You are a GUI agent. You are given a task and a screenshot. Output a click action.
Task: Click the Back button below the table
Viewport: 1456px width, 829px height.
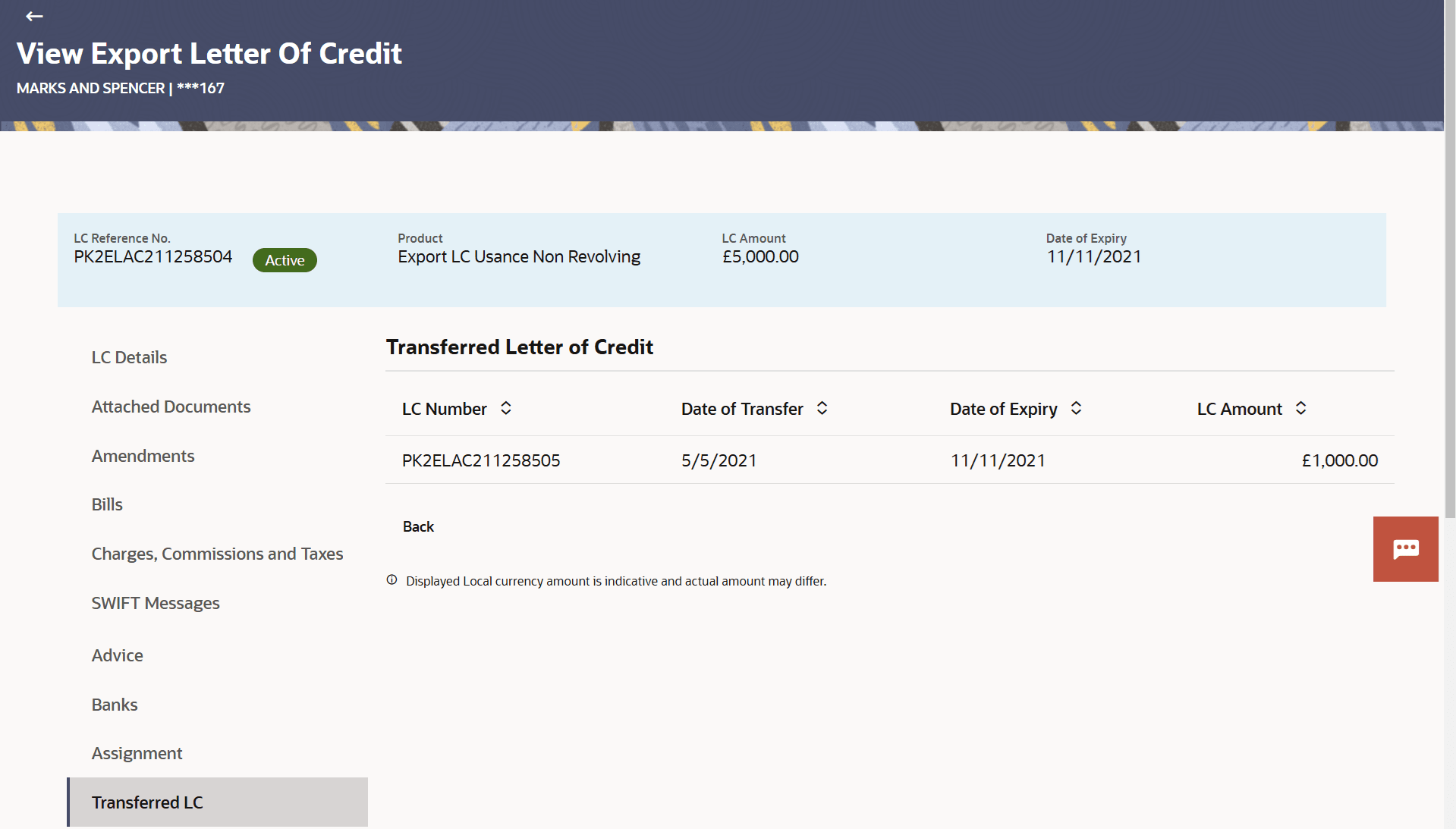tap(418, 526)
